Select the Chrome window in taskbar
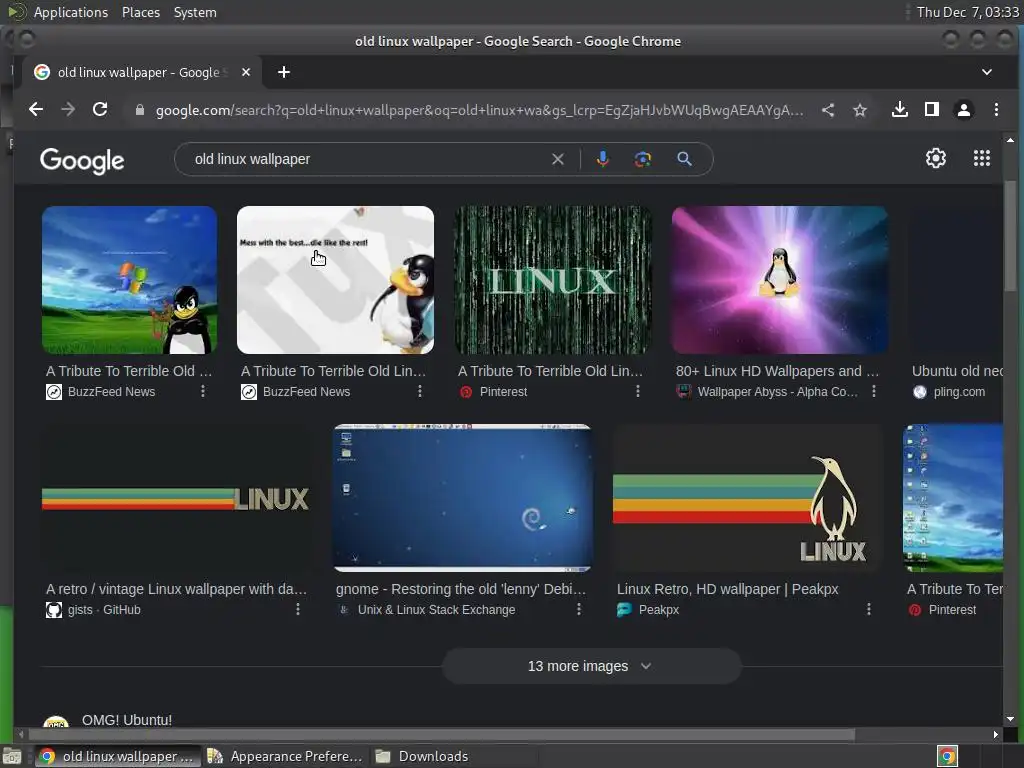 coord(118,756)
